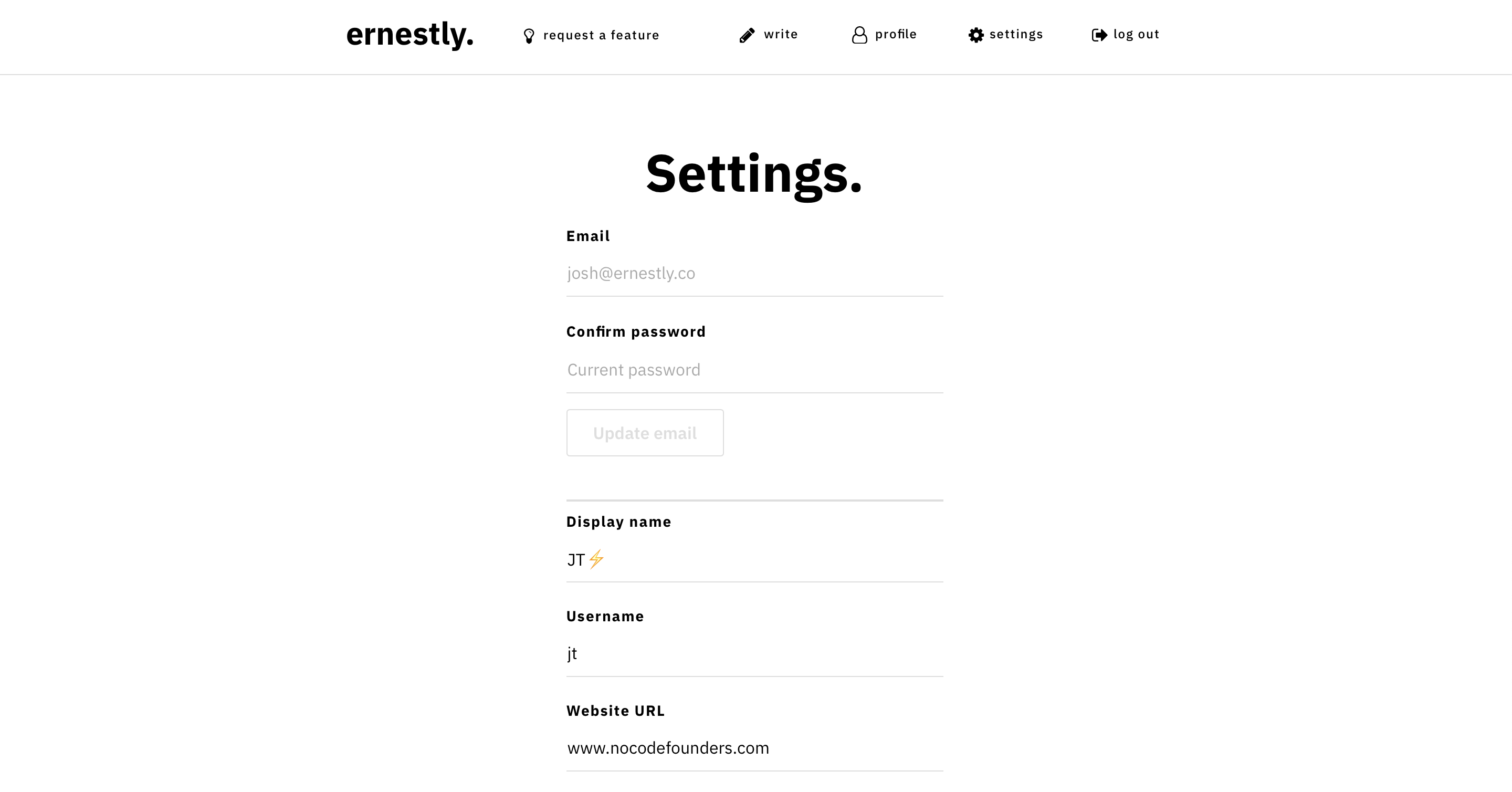This screenshot has width=1512, height=792.
Task: Edit the Display name field
Action: [x=754, y=559]
